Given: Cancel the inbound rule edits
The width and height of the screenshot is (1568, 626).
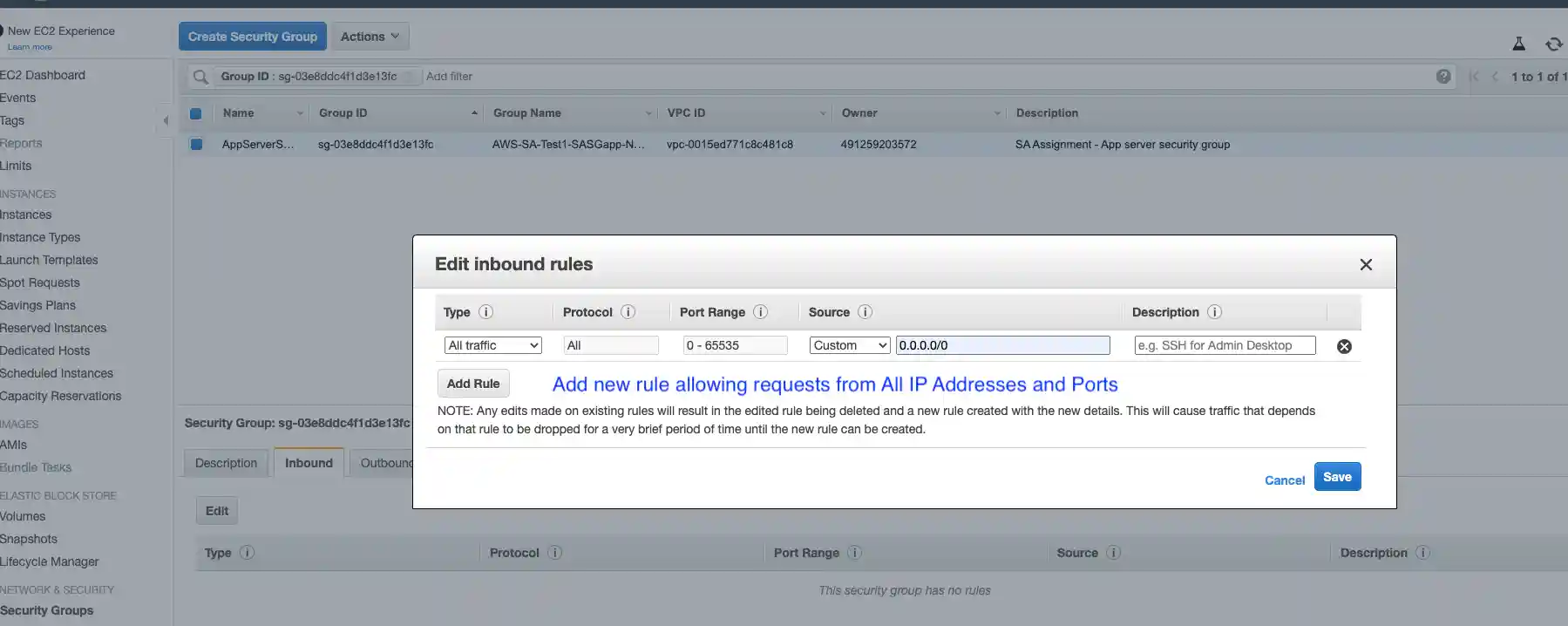Looking at the screenshot, I should (x=1284, y=480).
